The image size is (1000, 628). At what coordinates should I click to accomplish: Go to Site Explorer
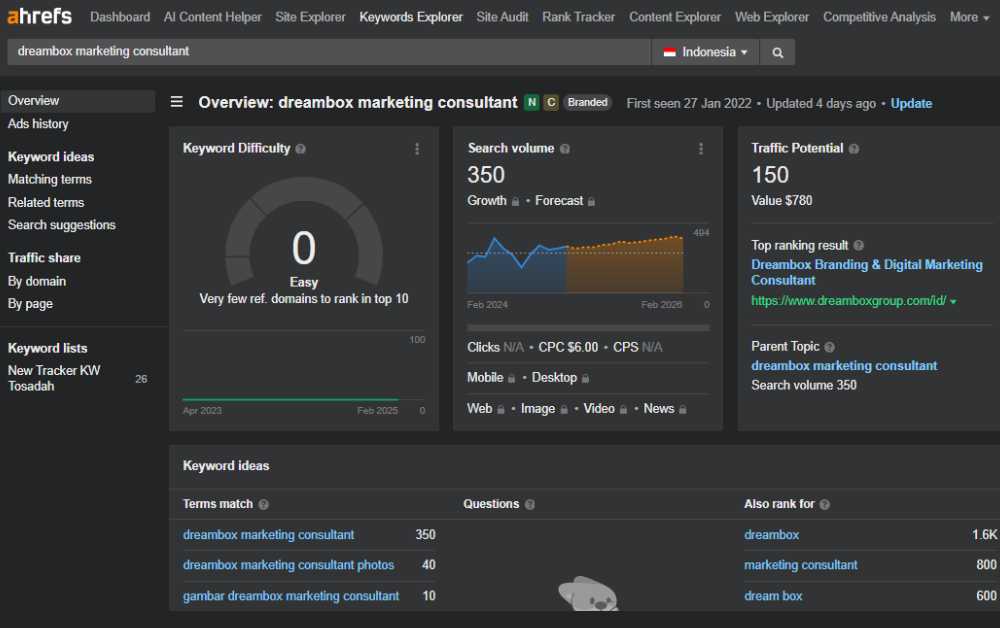(x=310, y=17)
